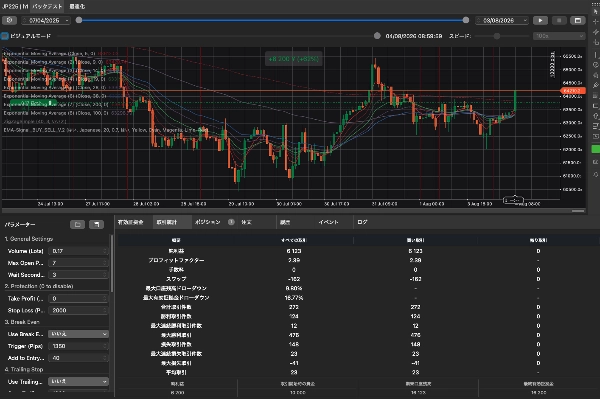
Task: Click the '3. Break Even' section header
Action: click(22, 322)
